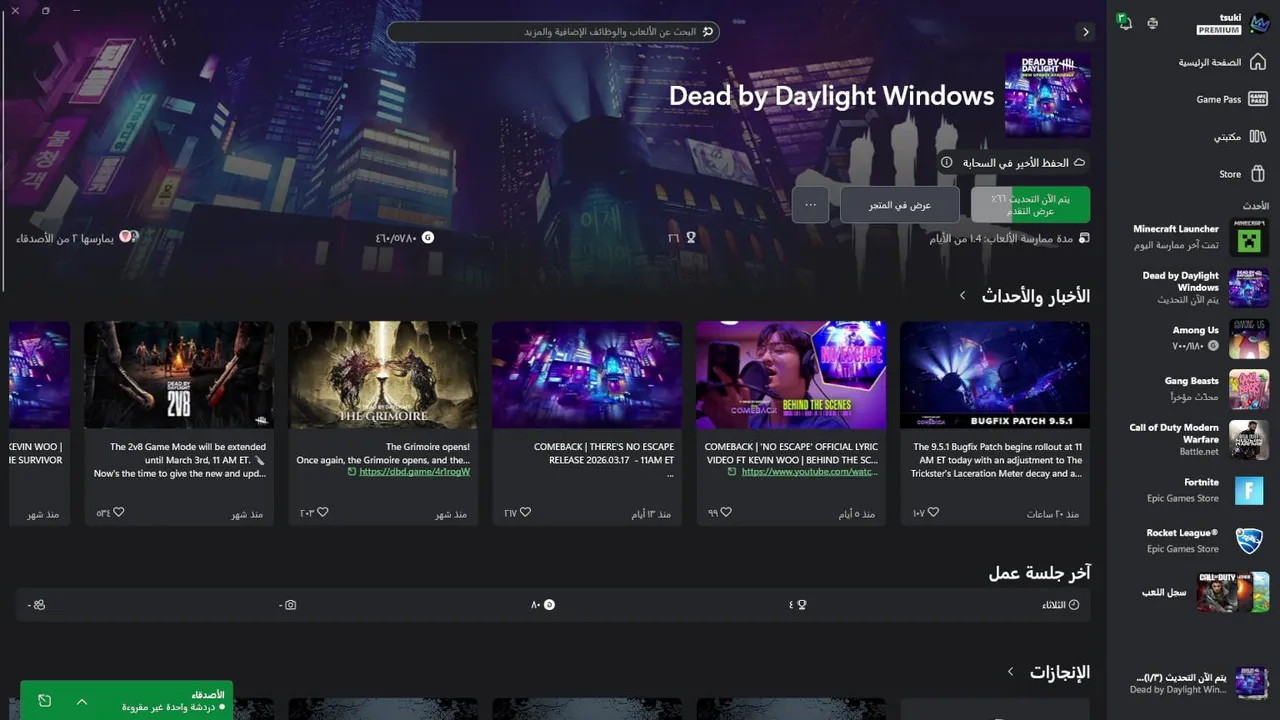This screenshot has height=720, width=1280.
Task: Open the youtube.com link in Comeback card
Action: 810,472
